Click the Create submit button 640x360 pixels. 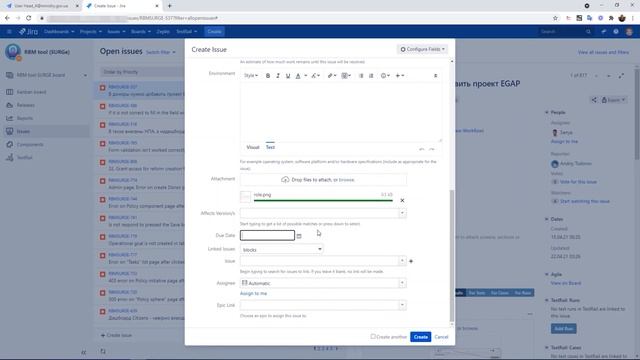[420, 337]
